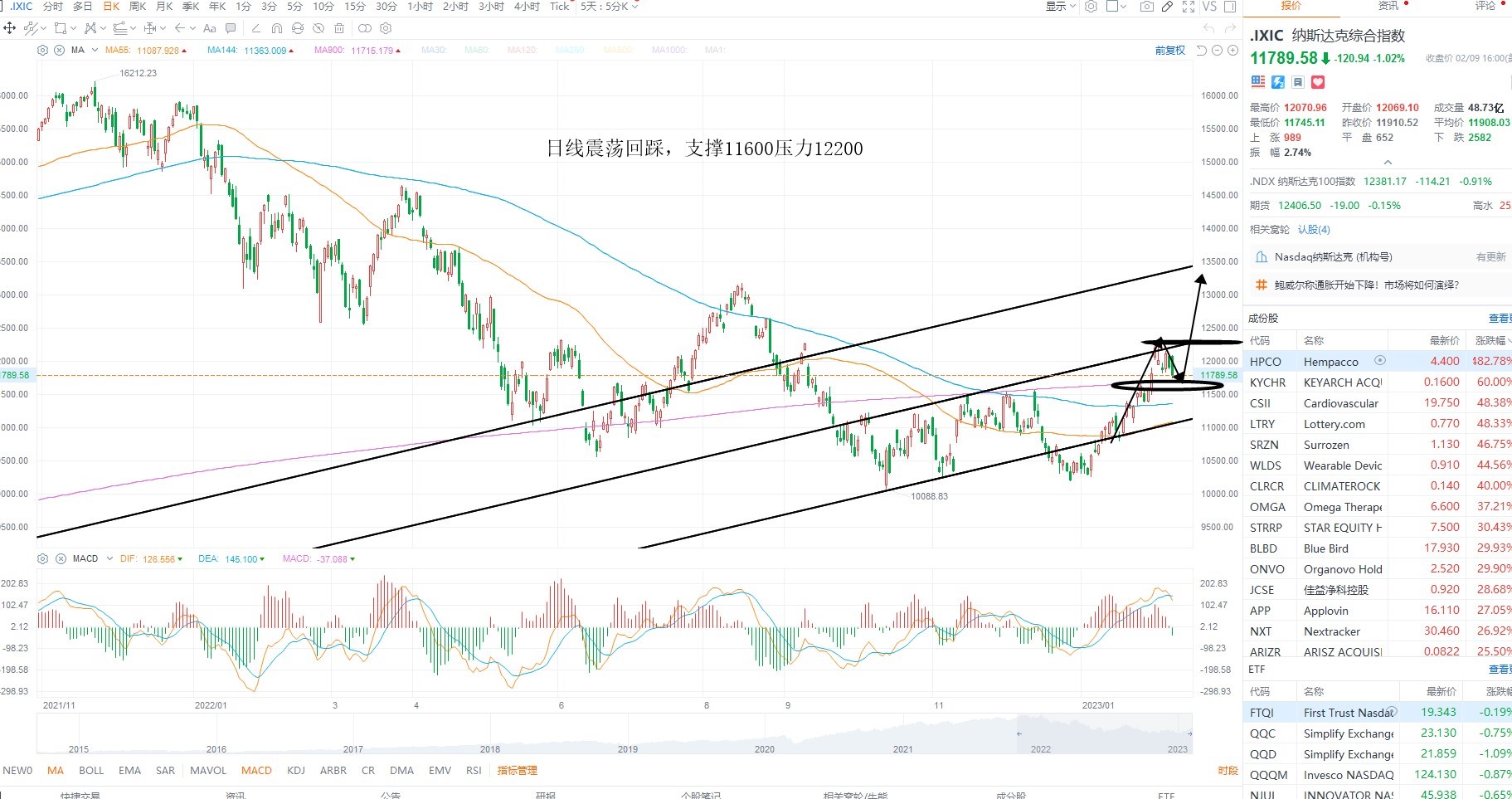The height and width of the screenshot is (799, 1512).
Task: Open the 5天:5分K period dropdown
Action: [610, 7]
